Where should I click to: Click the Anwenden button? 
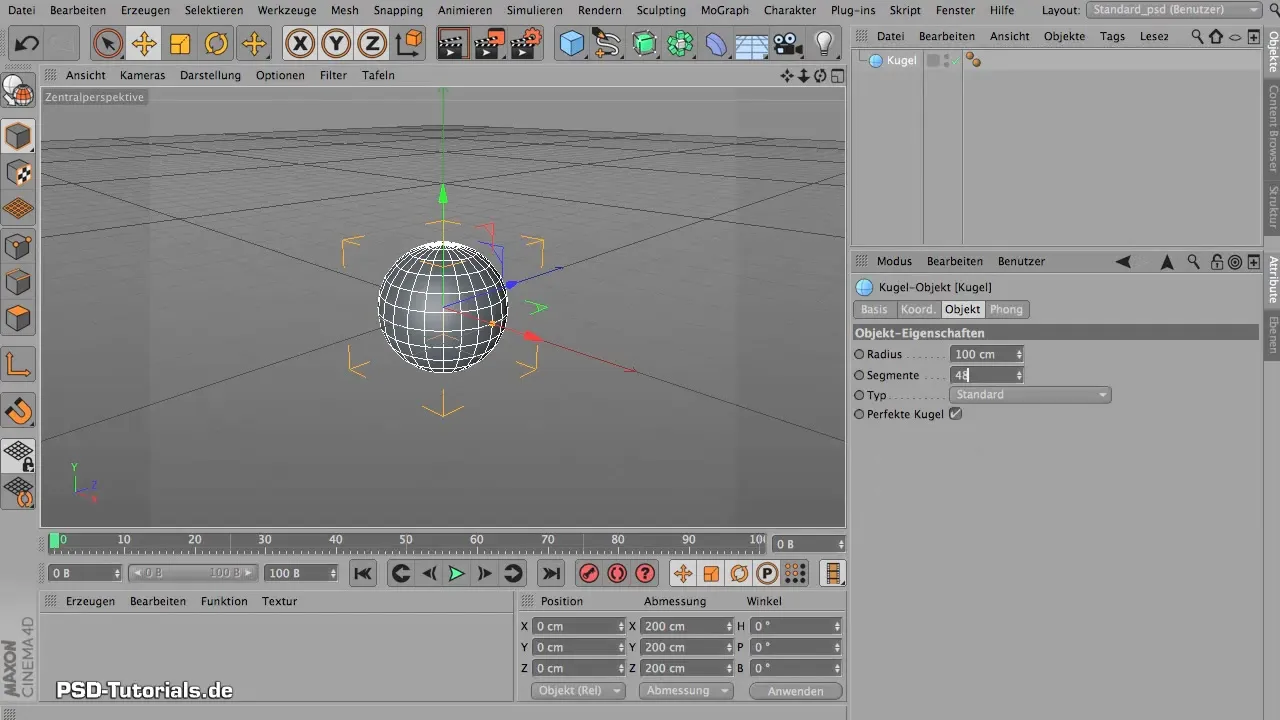796,691
